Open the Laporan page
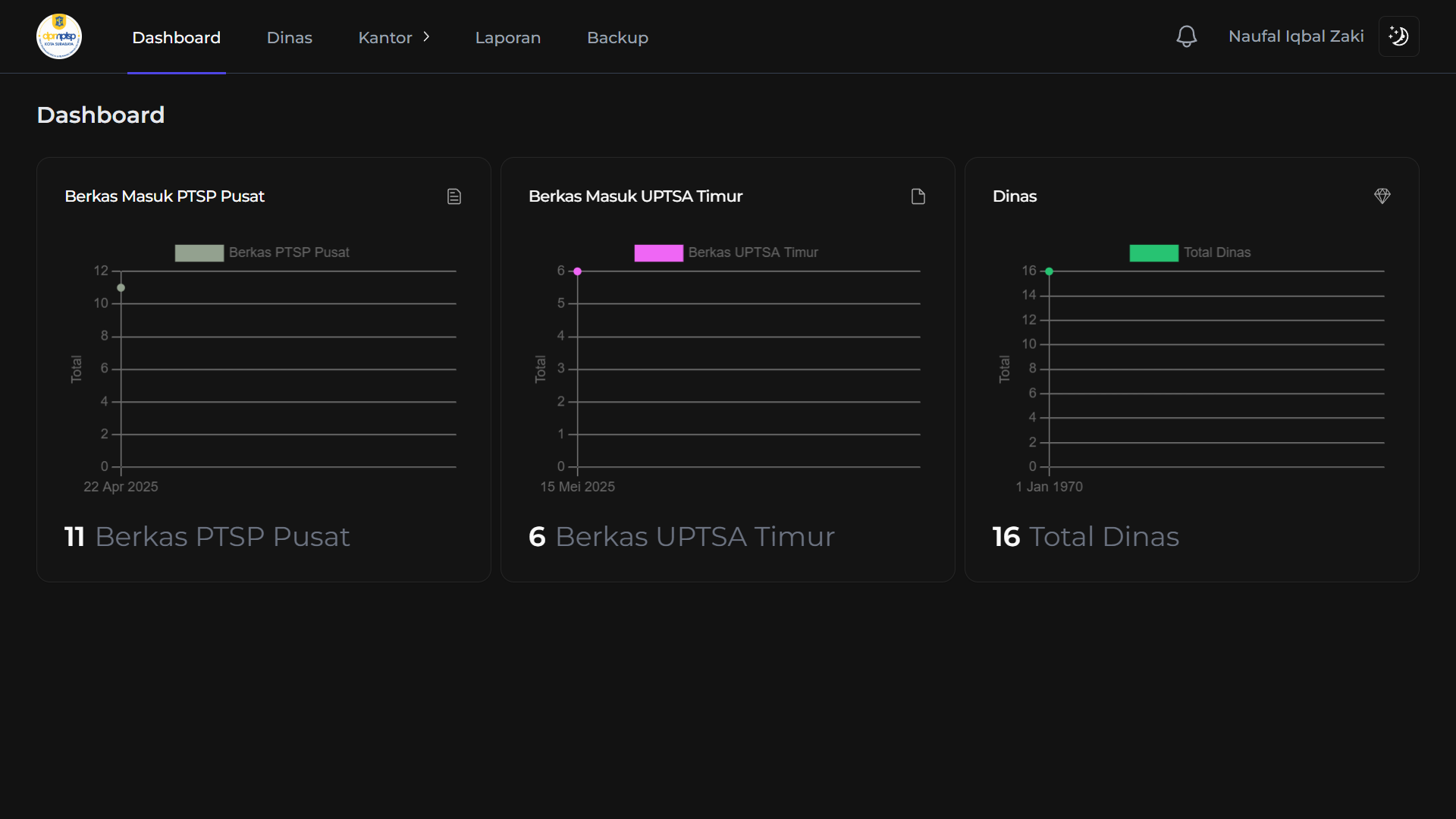1456x819 pixels. coord(507,37)
